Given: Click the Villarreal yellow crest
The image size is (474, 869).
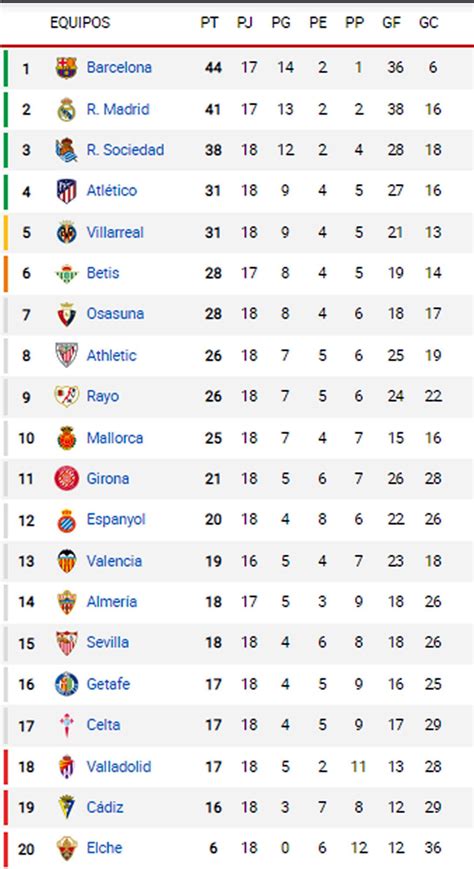Looking at the screenshot, I should tap(67, 232).
